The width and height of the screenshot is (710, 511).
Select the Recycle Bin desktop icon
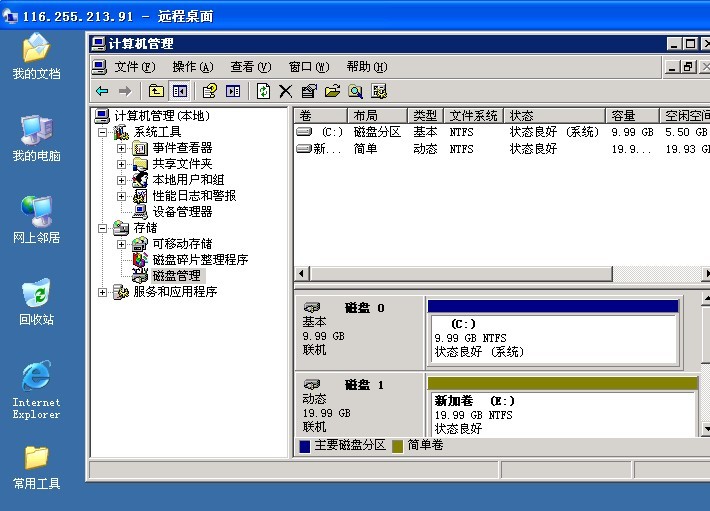click(36, 295)
